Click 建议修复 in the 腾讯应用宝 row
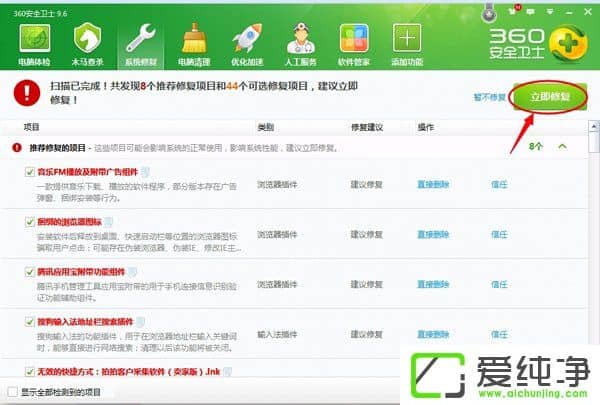 (367, 284)
